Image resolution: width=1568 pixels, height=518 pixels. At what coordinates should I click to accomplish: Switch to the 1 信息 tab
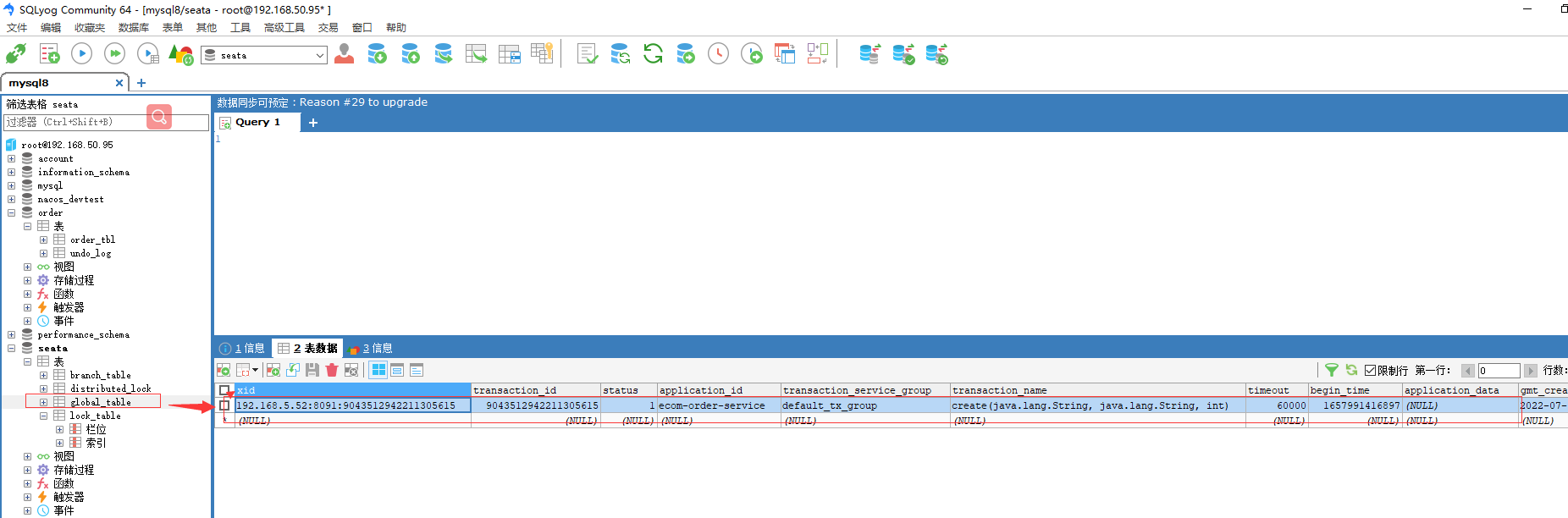[242, 348]
